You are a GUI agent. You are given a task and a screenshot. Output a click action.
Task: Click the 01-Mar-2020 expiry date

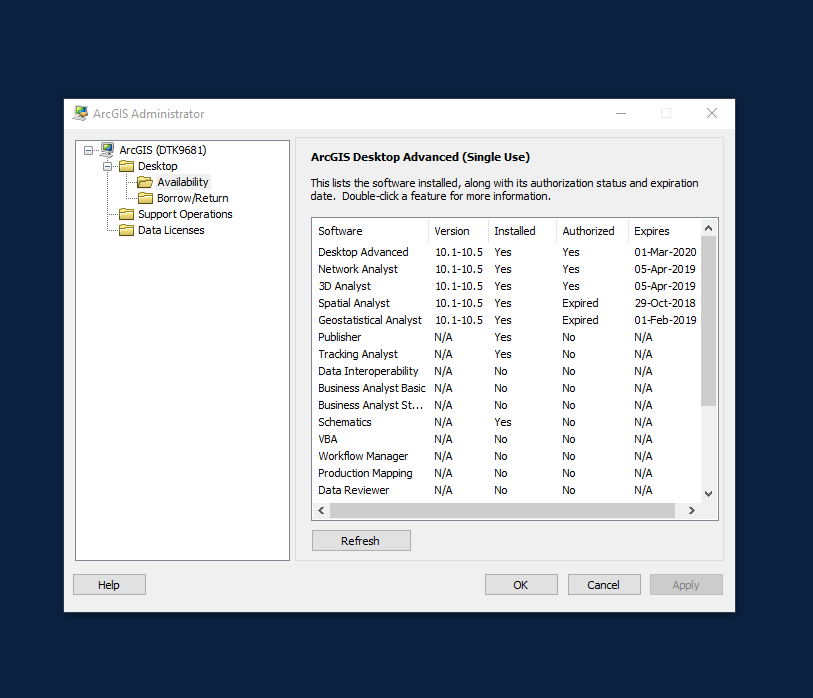click(665, 252)
